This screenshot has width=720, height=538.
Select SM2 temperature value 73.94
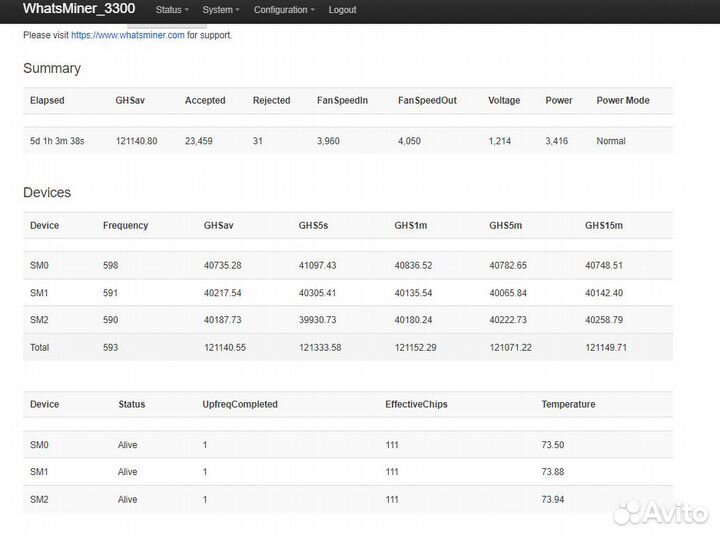pyautogui.click(x=553, y=499)
